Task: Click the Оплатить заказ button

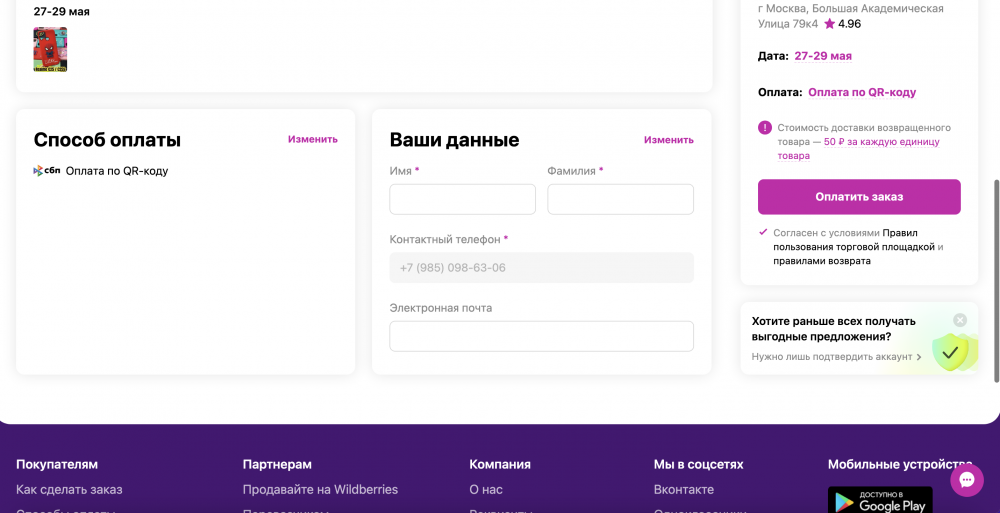Action: pos(859,197)
